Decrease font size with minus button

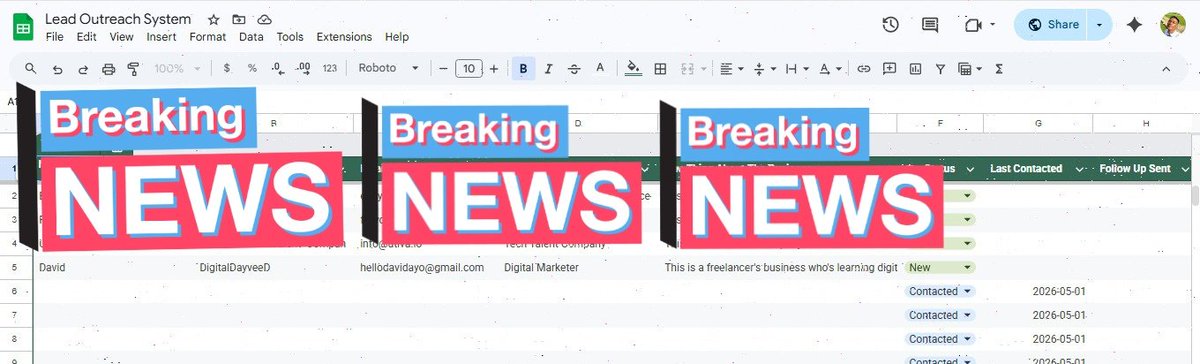coord(443,69)
